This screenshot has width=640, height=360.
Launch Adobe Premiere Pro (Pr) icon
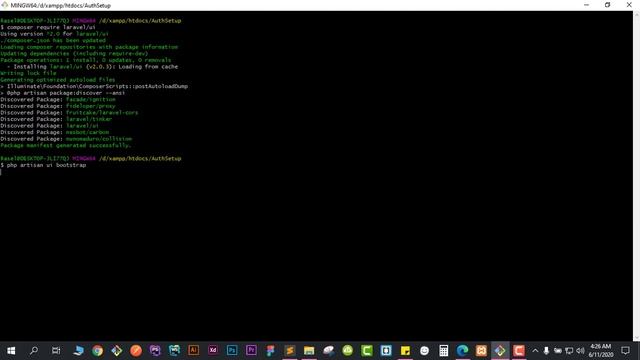[251, 350]
